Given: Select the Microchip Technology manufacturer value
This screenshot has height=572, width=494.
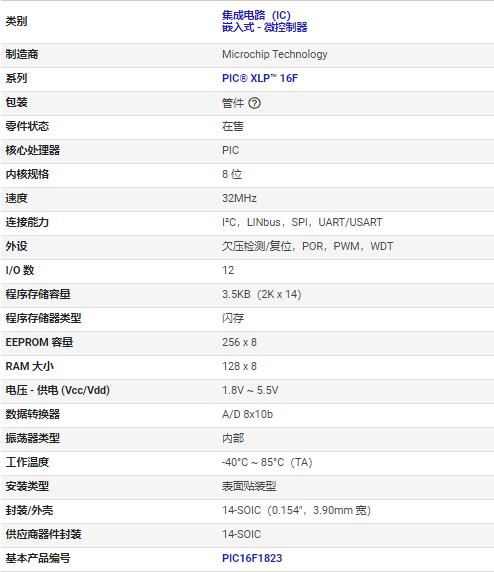Looking at the screenshot, I should coord(275,54).
